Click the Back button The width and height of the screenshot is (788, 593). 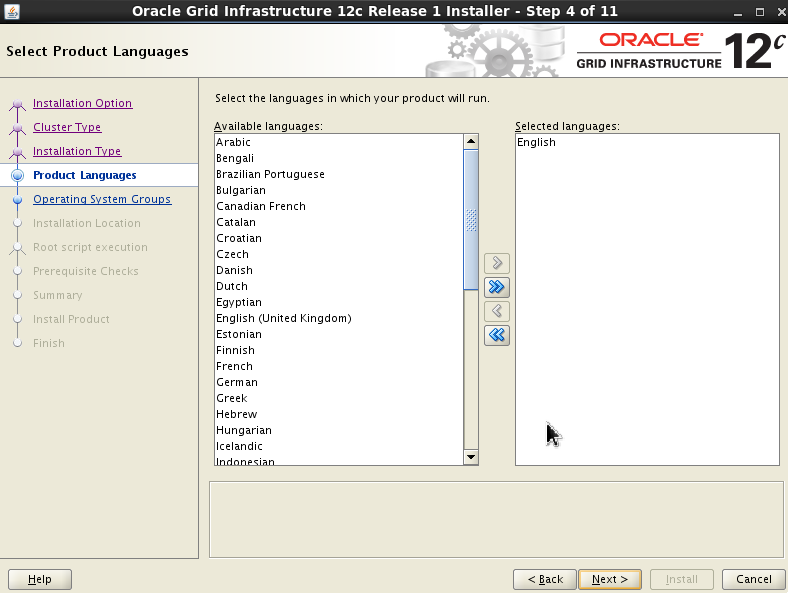click(x=545, y=579)
